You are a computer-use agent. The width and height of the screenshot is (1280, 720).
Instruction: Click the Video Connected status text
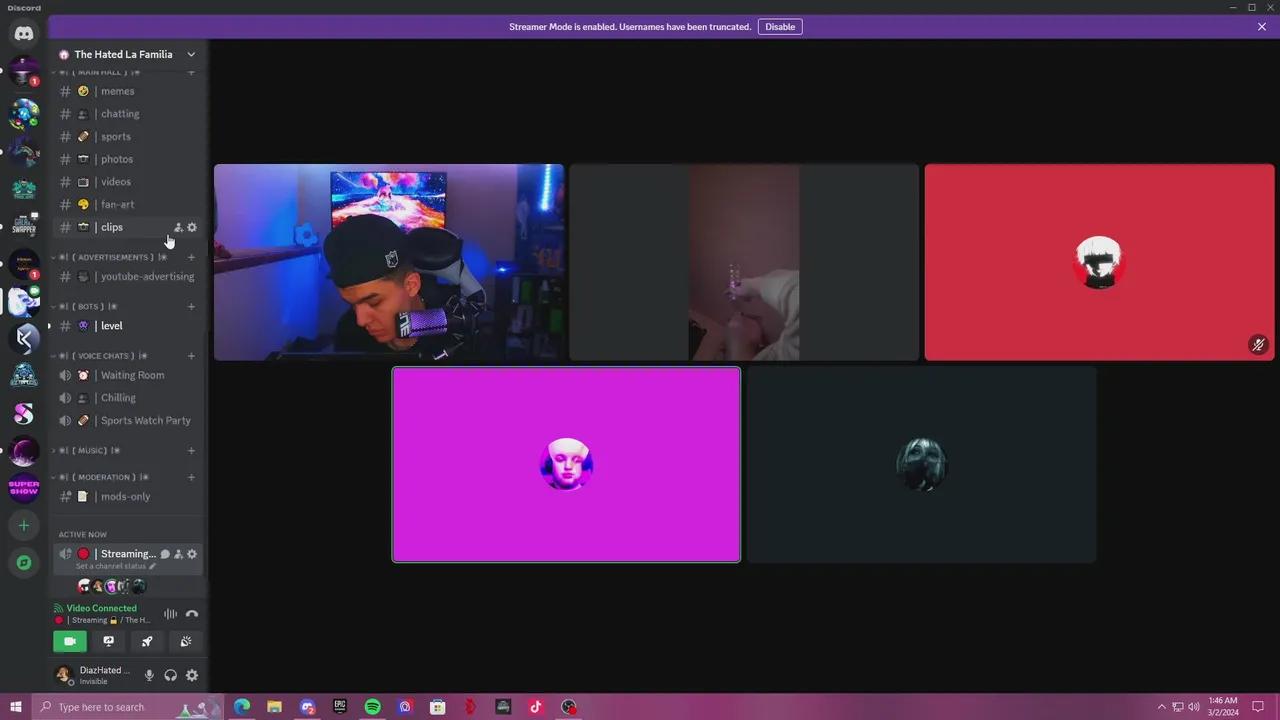(101, 608)
